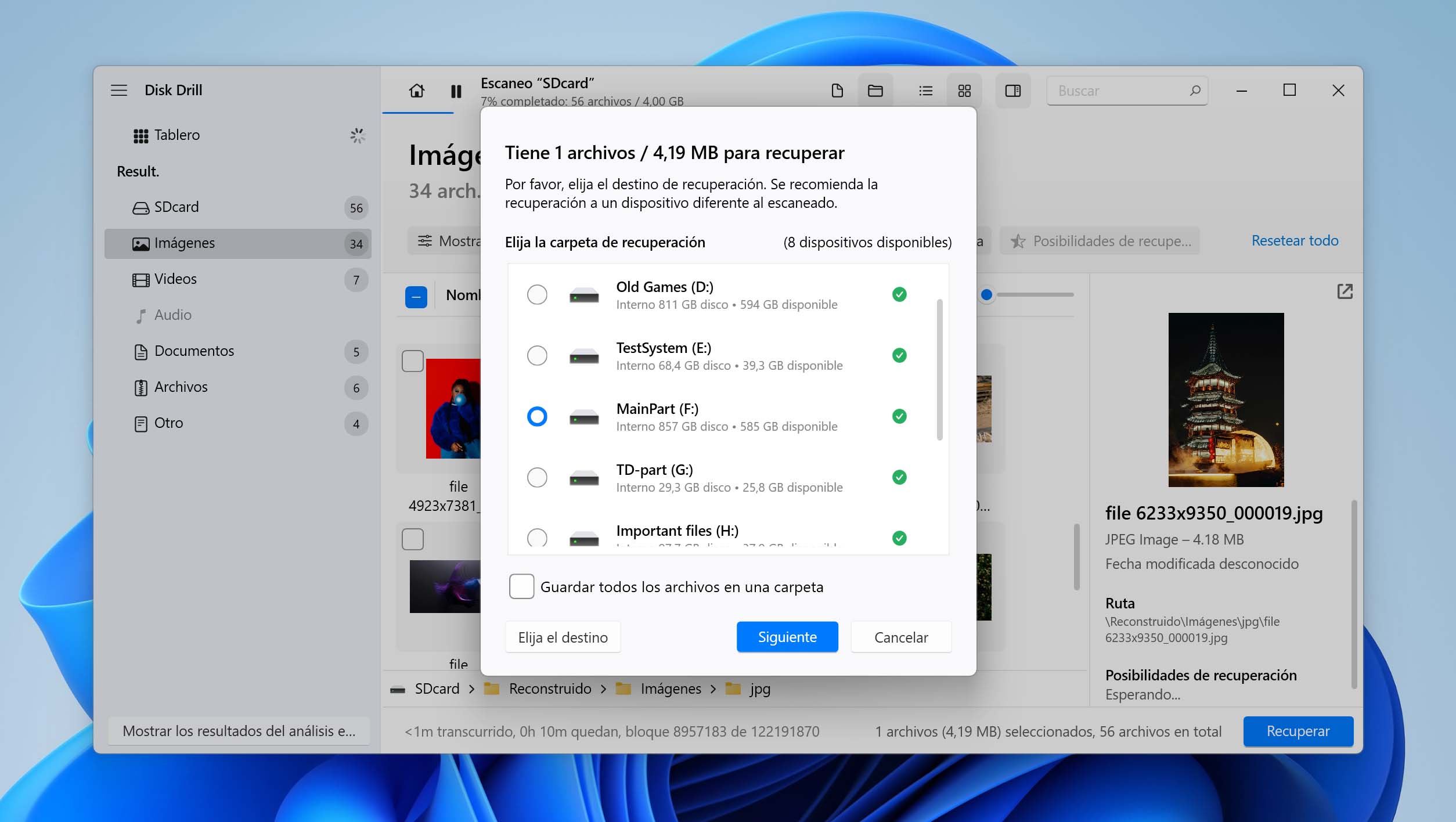Adjust the thumbnail size slider handle
The height and width of the screenshot is (822, 1456).
pos(986,295)
